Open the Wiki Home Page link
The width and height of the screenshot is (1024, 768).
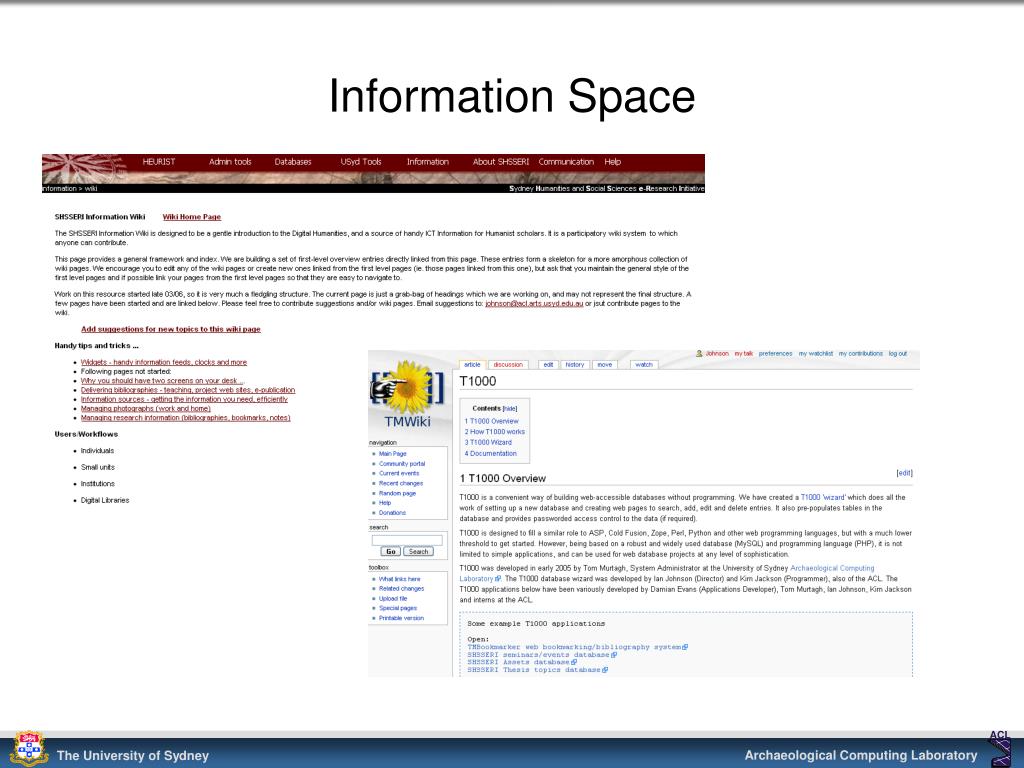192,217
